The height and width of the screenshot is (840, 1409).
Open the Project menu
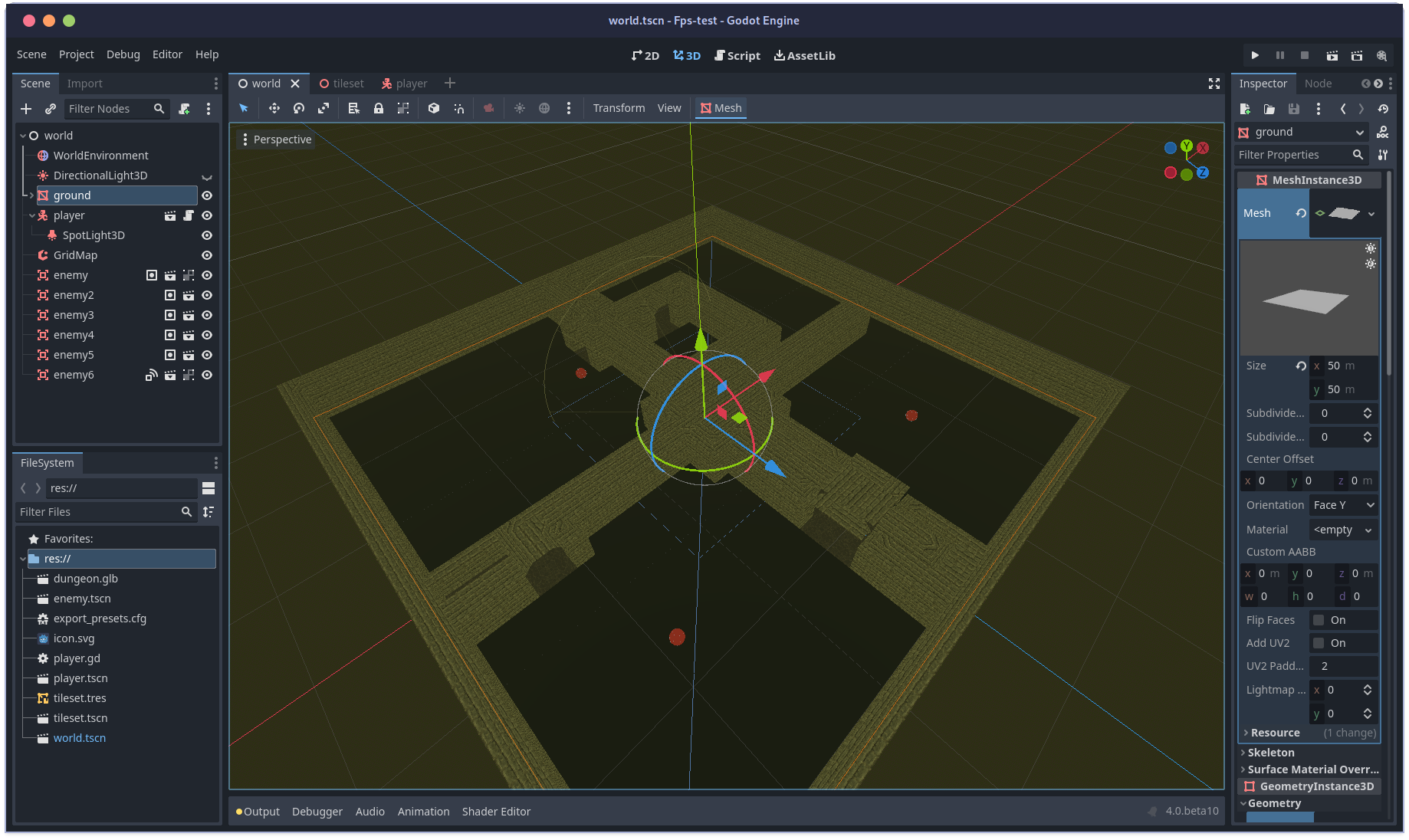coord(76,54)
